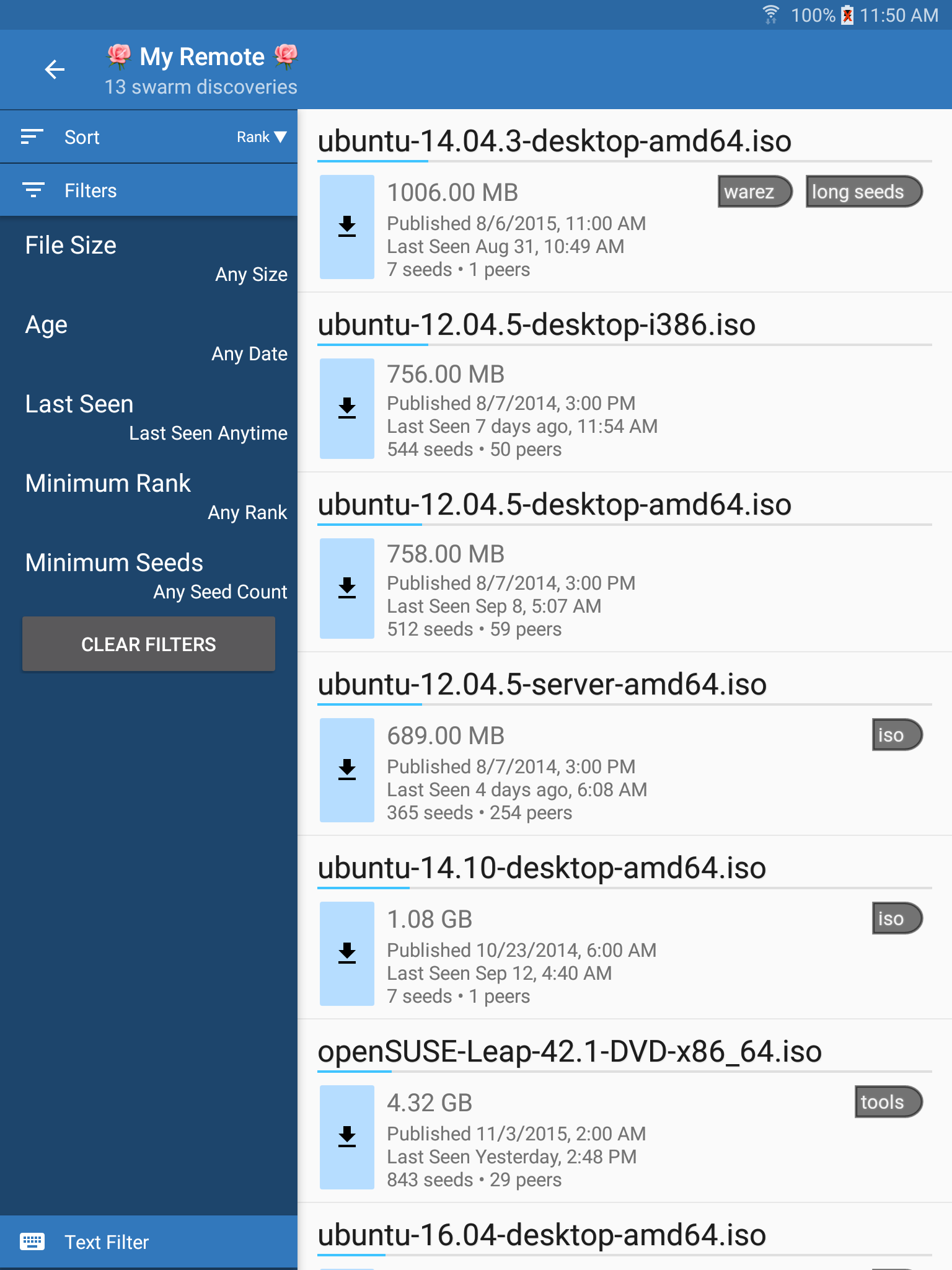This screenshot has height=1270, width=952.
Task: Tap the 11:50 AM clock
Action: [899, 15]
